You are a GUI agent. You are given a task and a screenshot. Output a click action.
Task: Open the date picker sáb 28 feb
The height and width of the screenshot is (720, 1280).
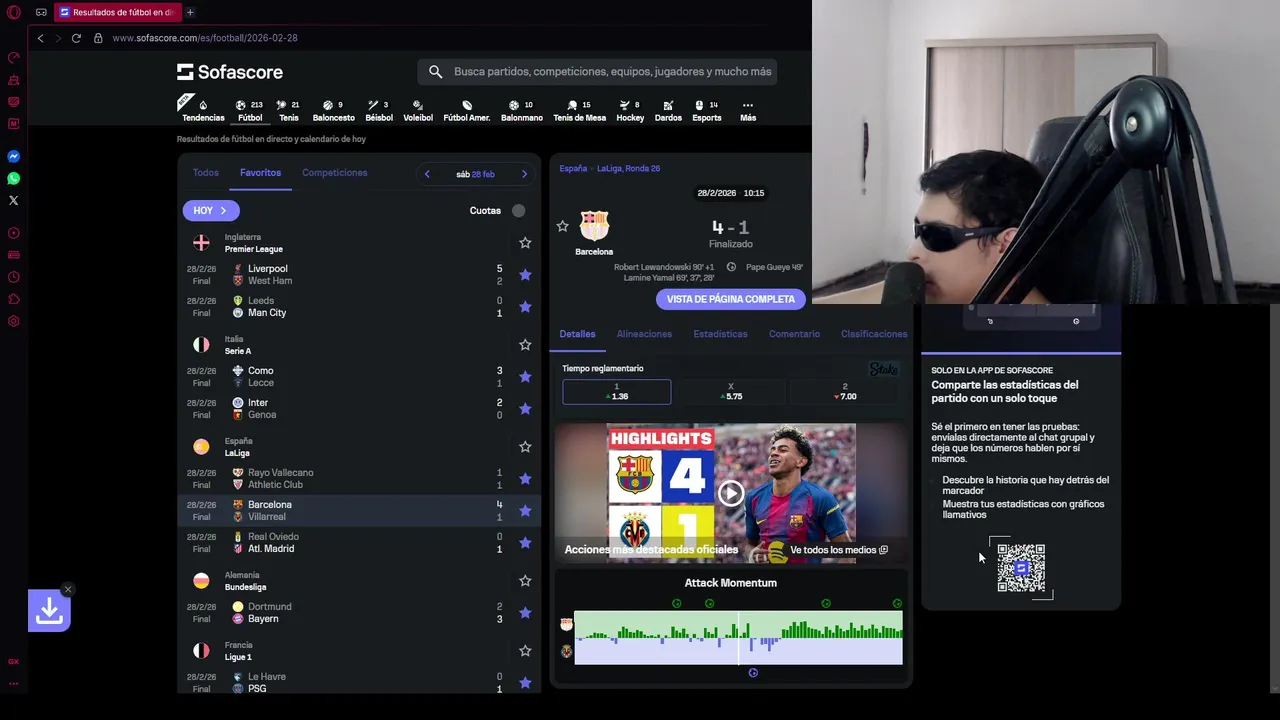[x=475, y=174]
